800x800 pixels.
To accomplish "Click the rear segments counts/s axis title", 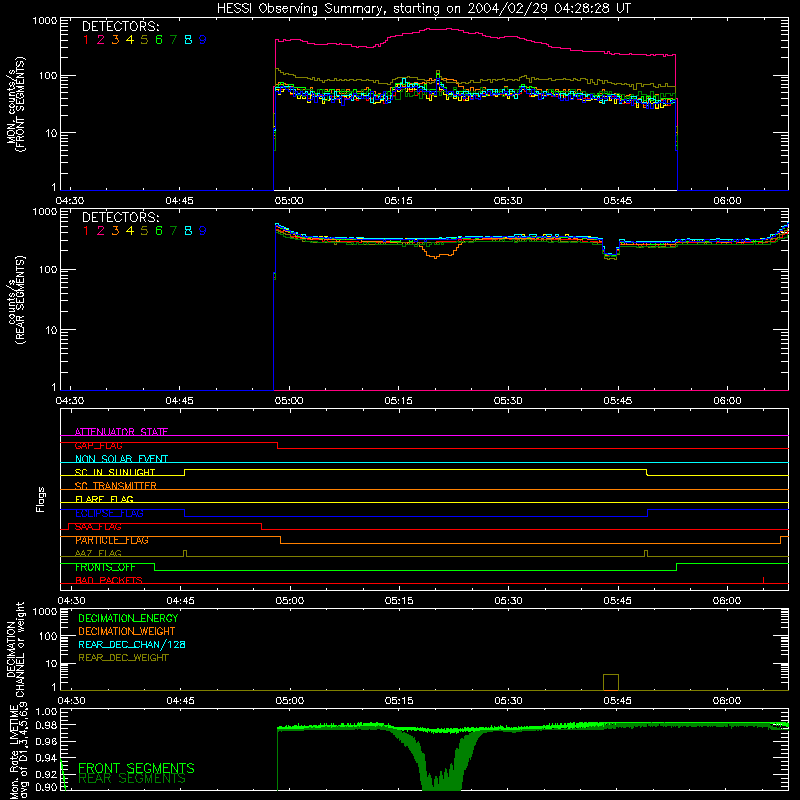I will coord(15,300).
